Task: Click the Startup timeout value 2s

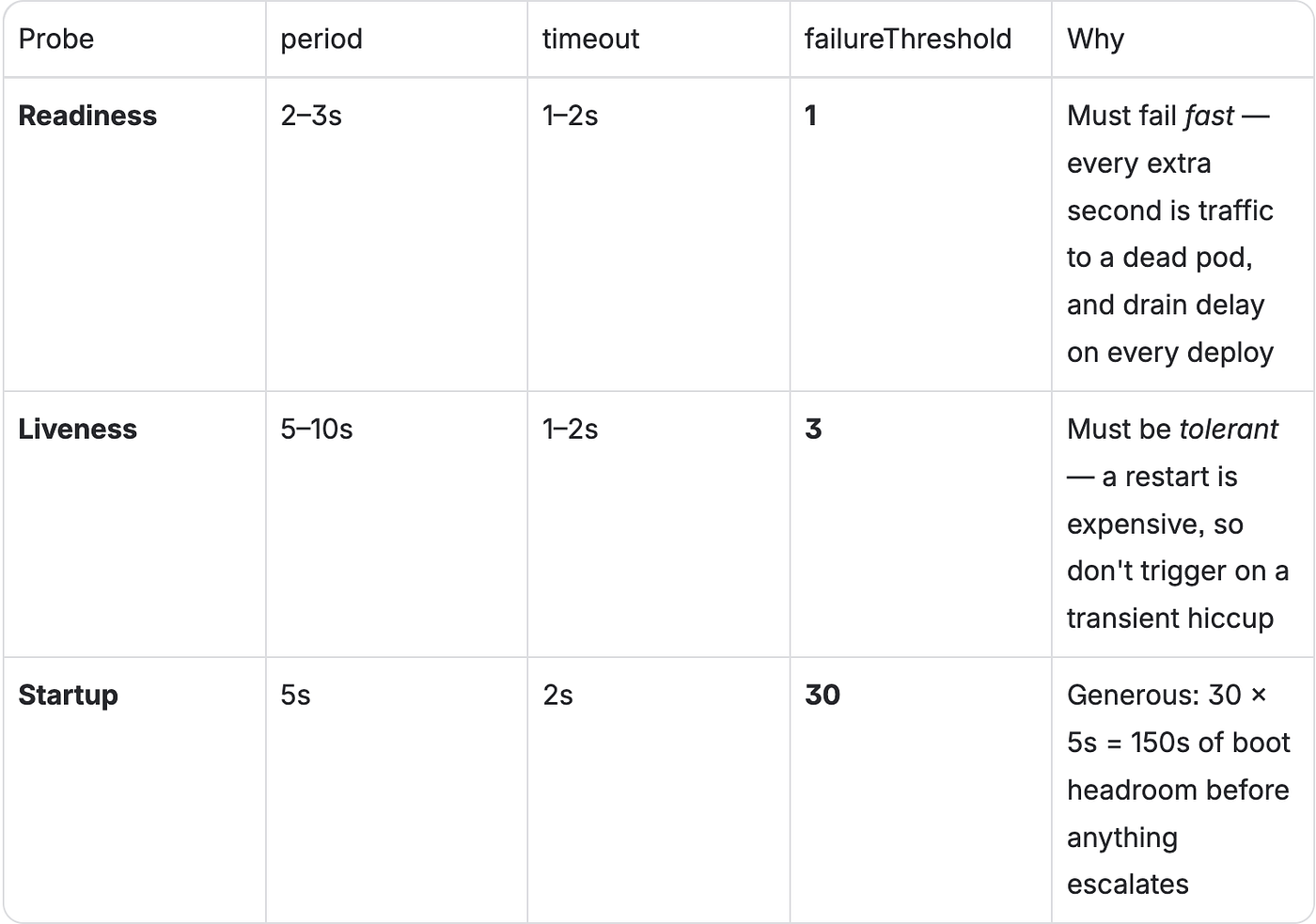Action: tap(557, 696)
